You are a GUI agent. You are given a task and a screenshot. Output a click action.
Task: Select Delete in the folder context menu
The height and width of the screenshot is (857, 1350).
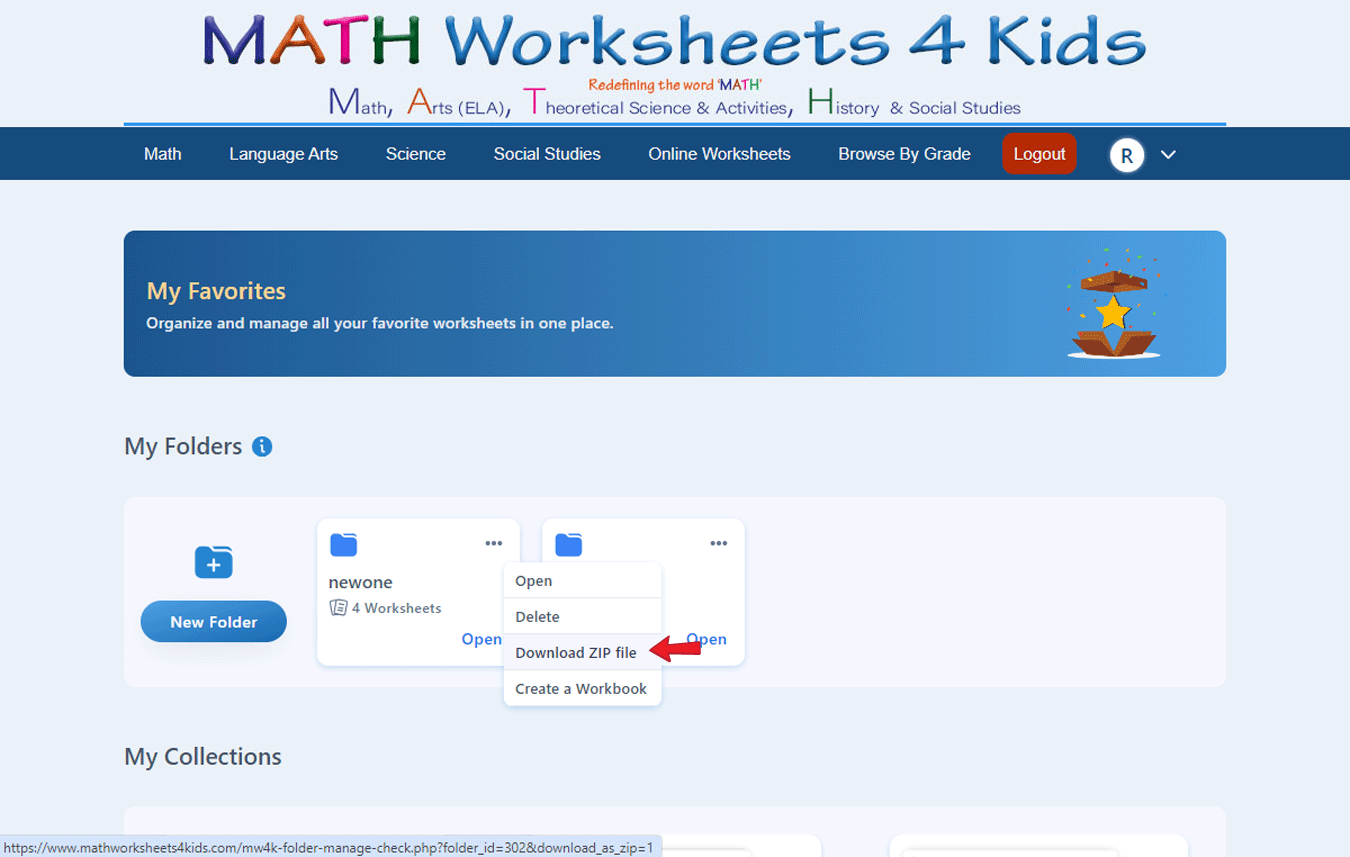(583, 617)
